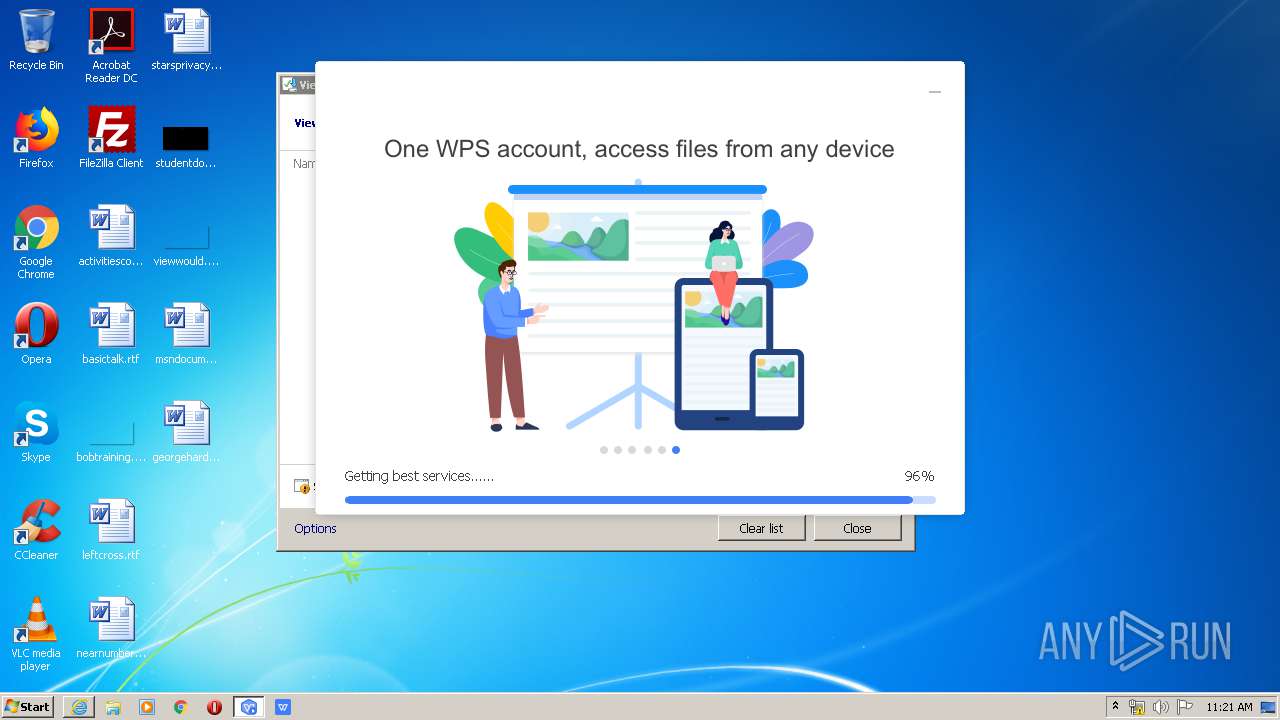1280x720 pixels.
Task: Launch Opera browser shortcut
Action: pos(36,334)
